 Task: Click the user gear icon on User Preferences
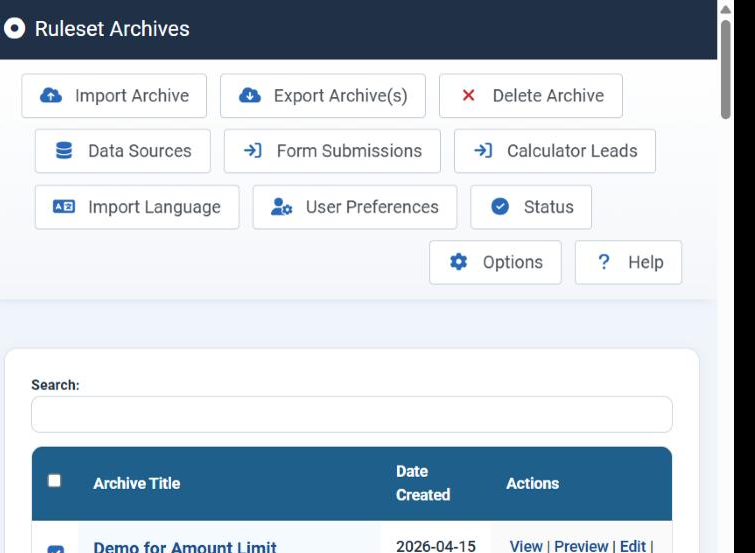[281, 207]
